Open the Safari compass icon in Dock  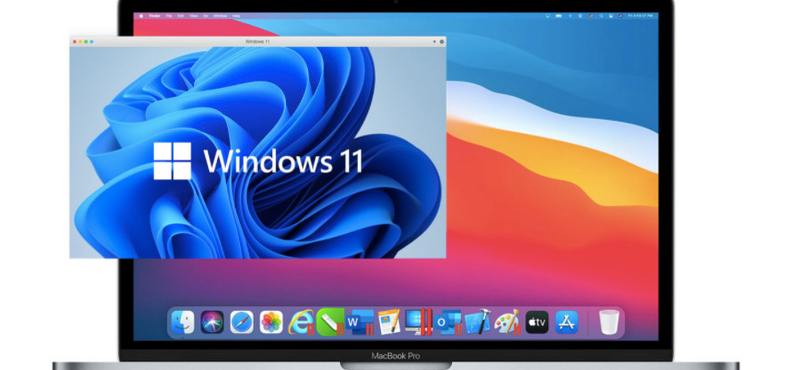242,322
